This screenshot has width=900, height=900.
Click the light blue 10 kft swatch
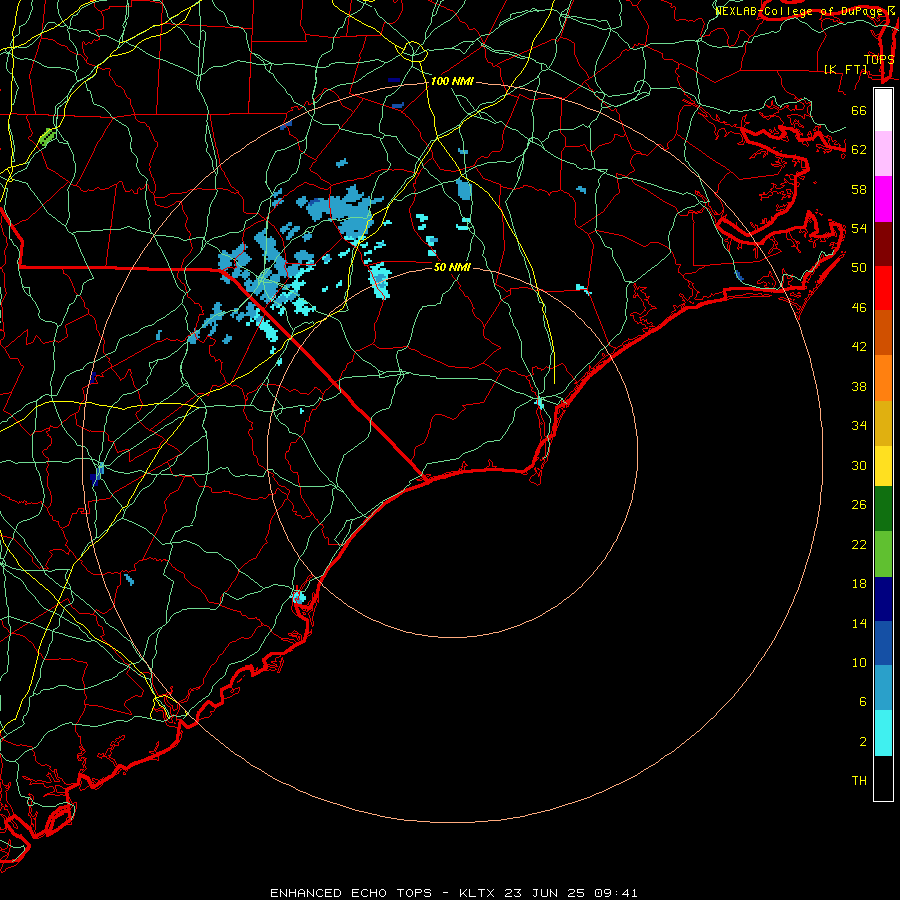coord(883,688)
